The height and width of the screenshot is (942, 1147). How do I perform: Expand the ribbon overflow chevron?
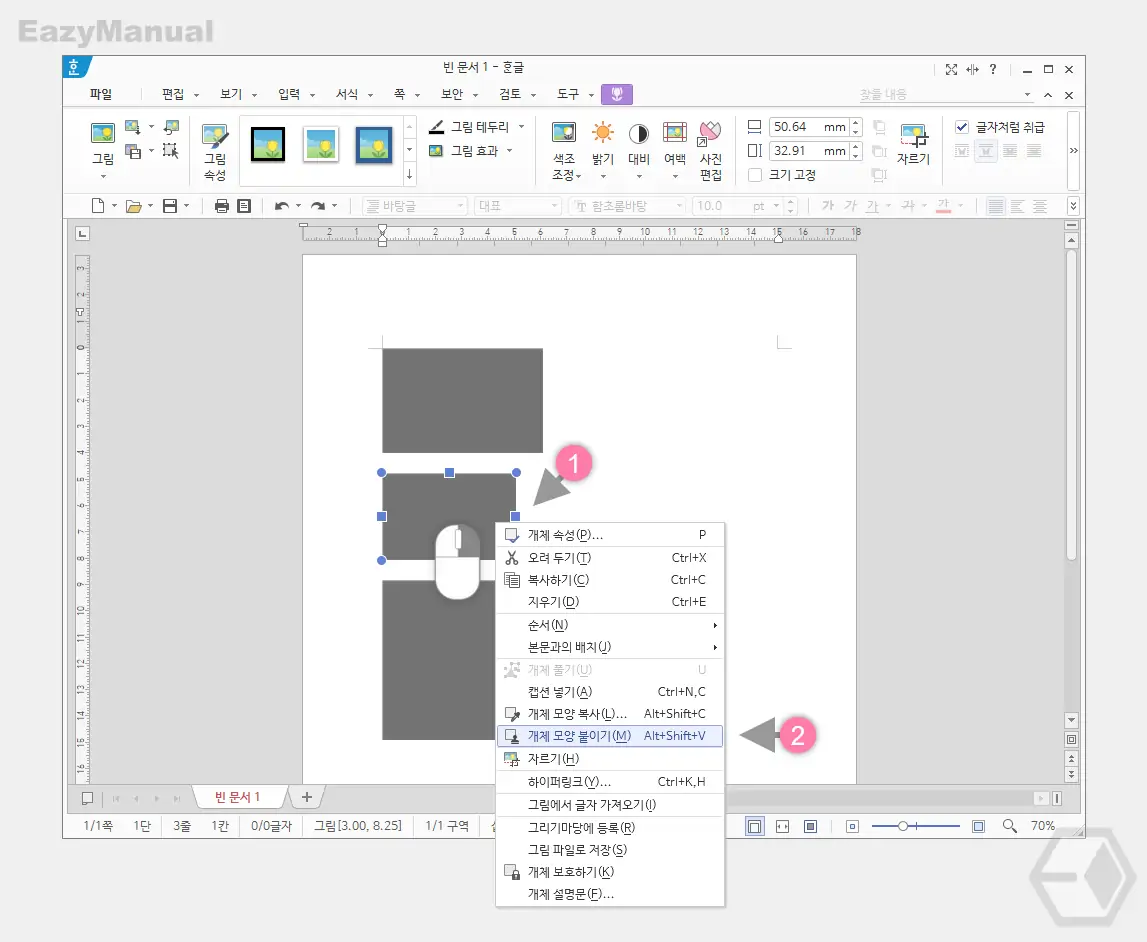point(1074,150)
